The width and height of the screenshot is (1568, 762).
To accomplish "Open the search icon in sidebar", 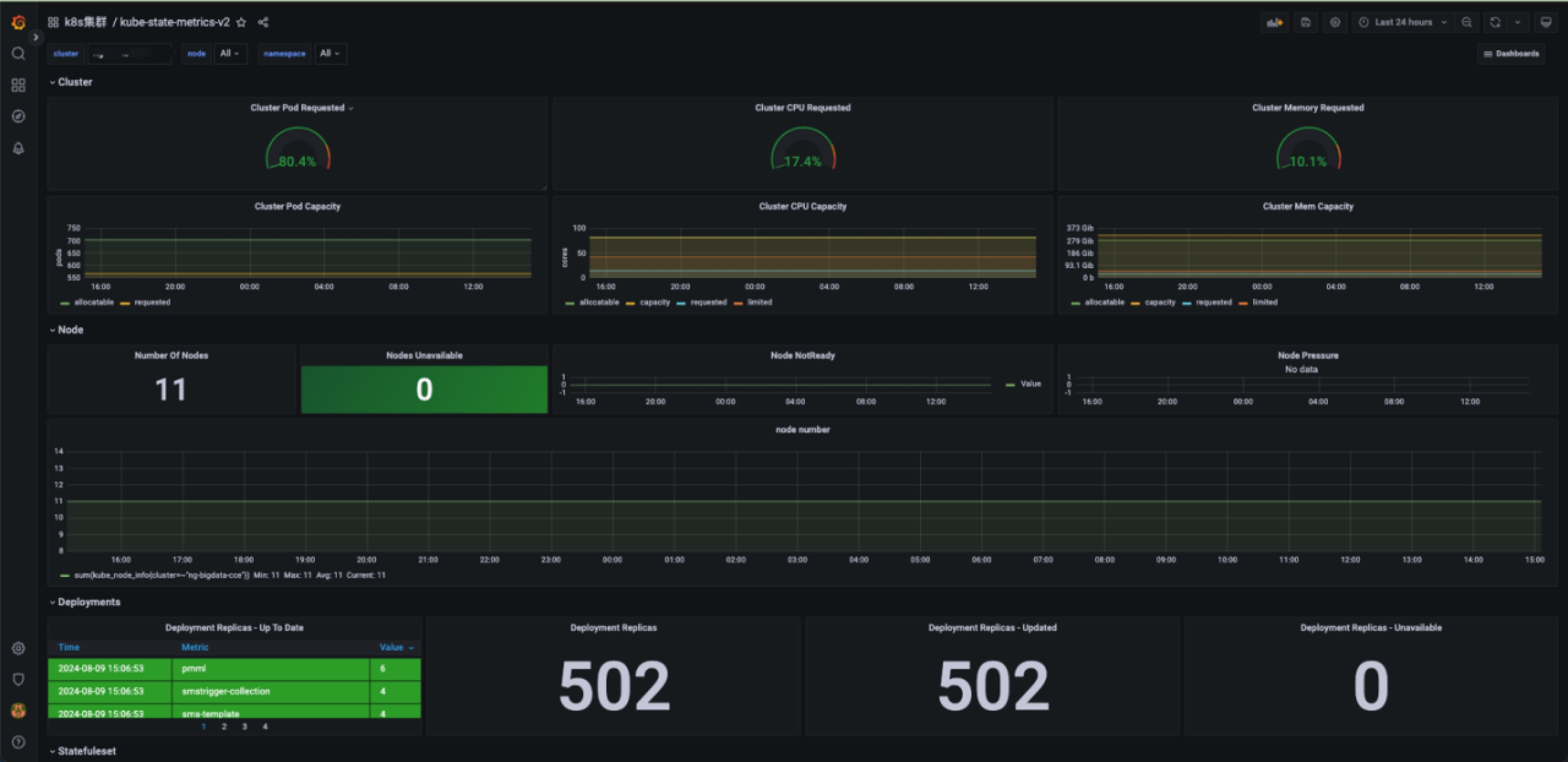I will coord(18,53).
